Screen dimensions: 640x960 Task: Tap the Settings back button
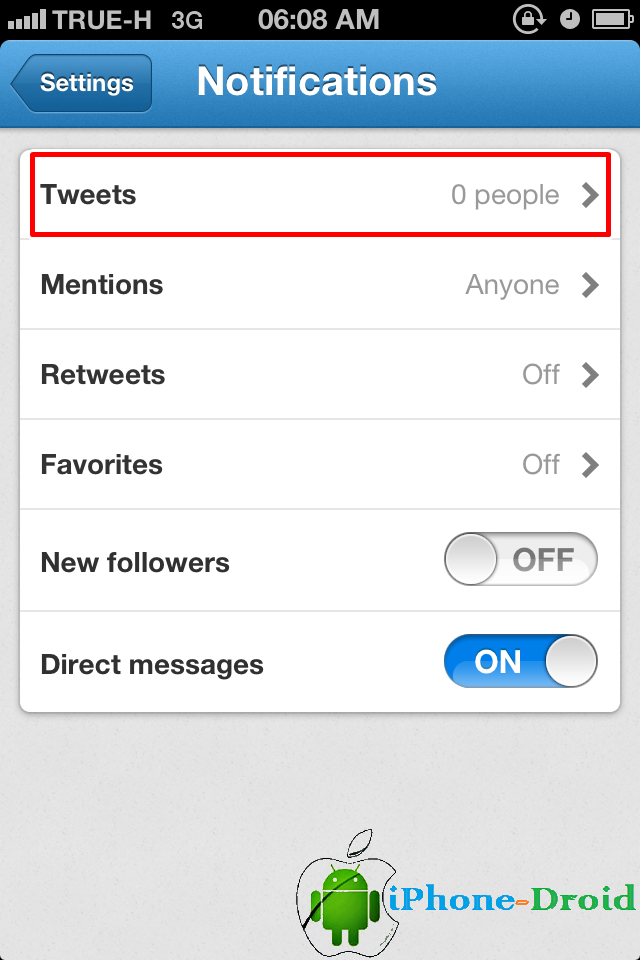coord(81,83)
